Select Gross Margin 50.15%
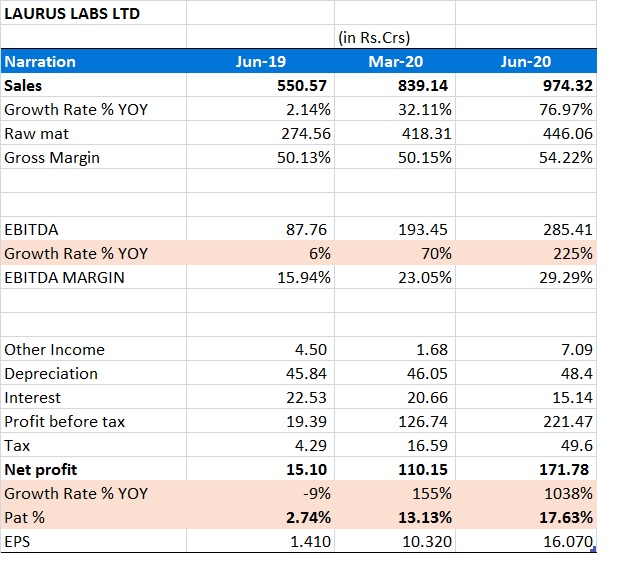Viewport: 618px width, 564px height. [x=395, y=158]
